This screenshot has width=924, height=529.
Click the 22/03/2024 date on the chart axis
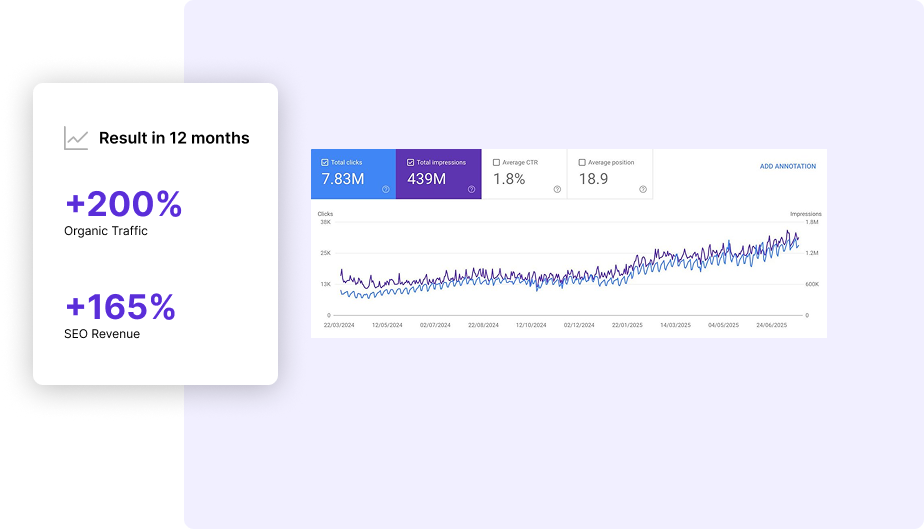point(337,325)
